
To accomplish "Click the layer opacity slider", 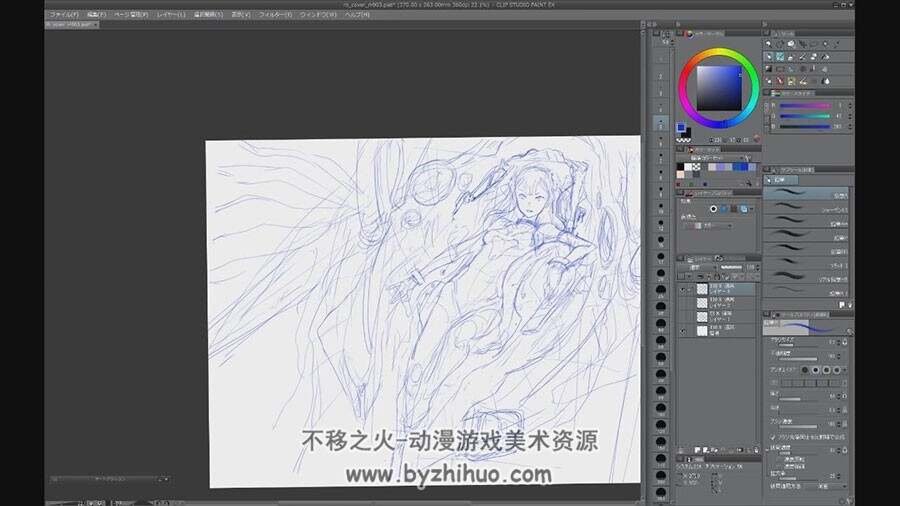I will click(731, 267).
